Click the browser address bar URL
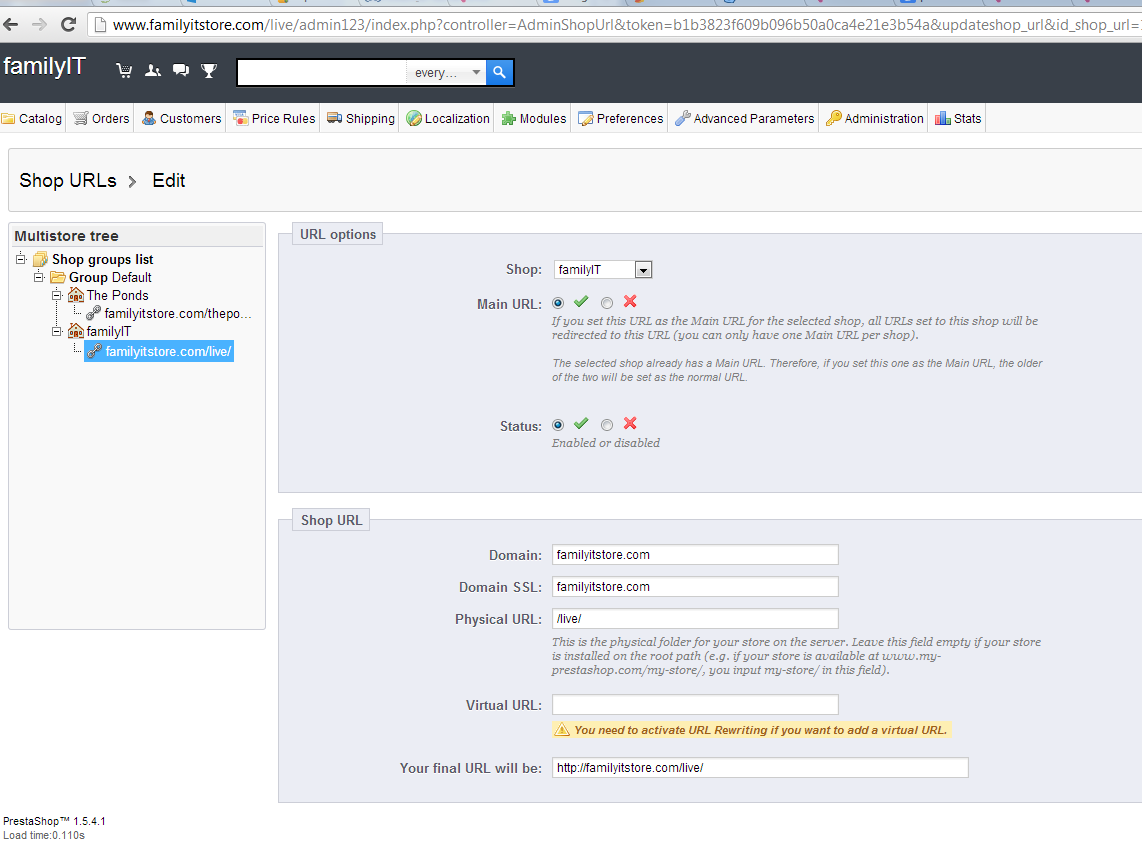This screenshot has width=1142, height=844. click(626, 25)
